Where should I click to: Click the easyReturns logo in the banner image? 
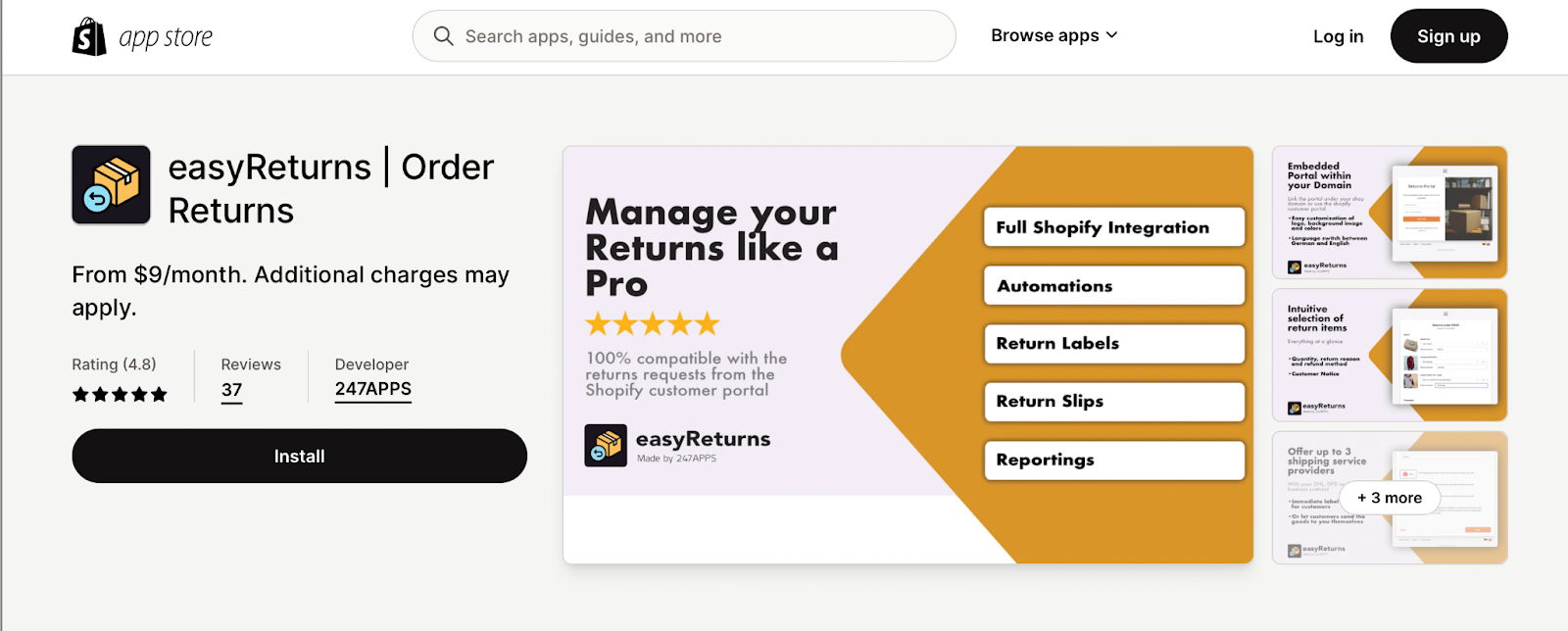click(677, 446)
